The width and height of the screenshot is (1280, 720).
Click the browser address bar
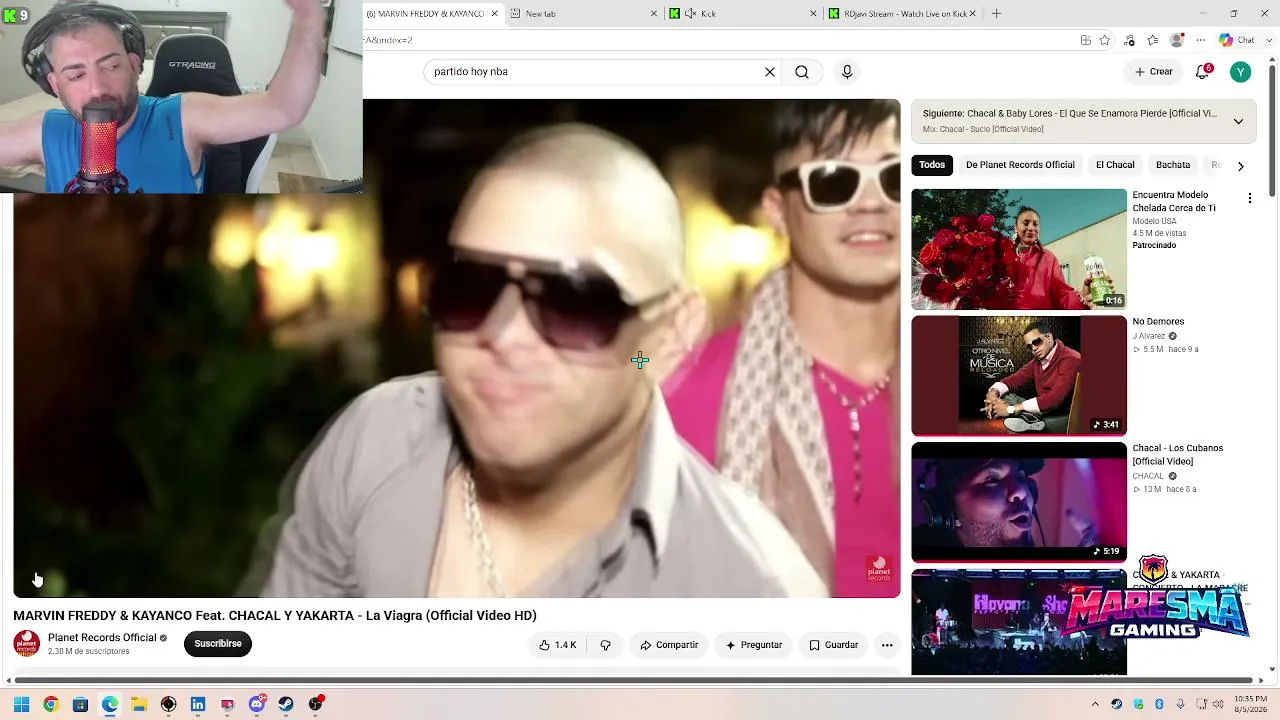coord(718,40)
